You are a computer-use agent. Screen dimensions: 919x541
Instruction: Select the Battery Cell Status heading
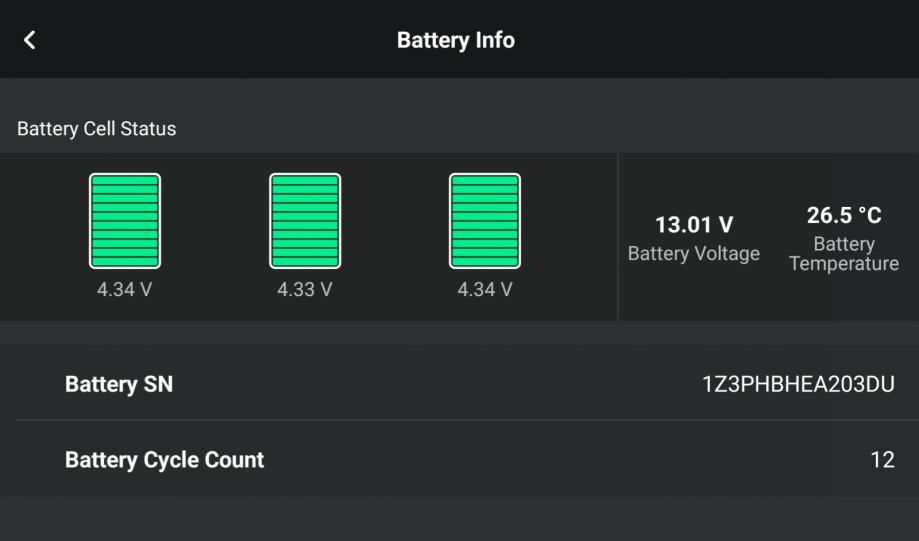coord(97,129)
